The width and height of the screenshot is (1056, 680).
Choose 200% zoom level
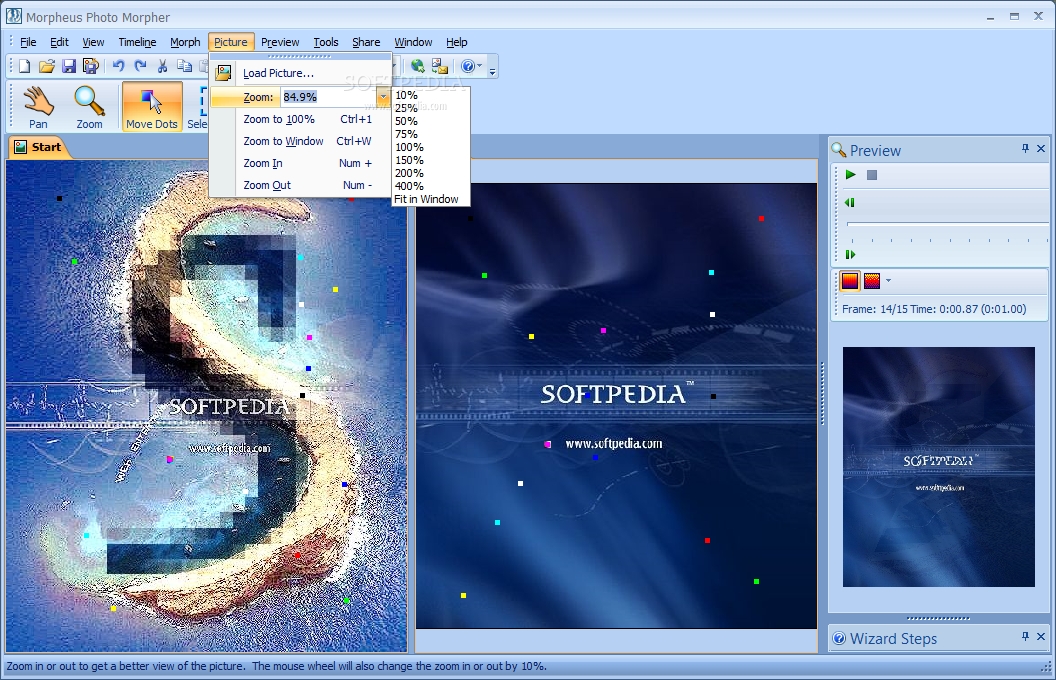(409, 173)
